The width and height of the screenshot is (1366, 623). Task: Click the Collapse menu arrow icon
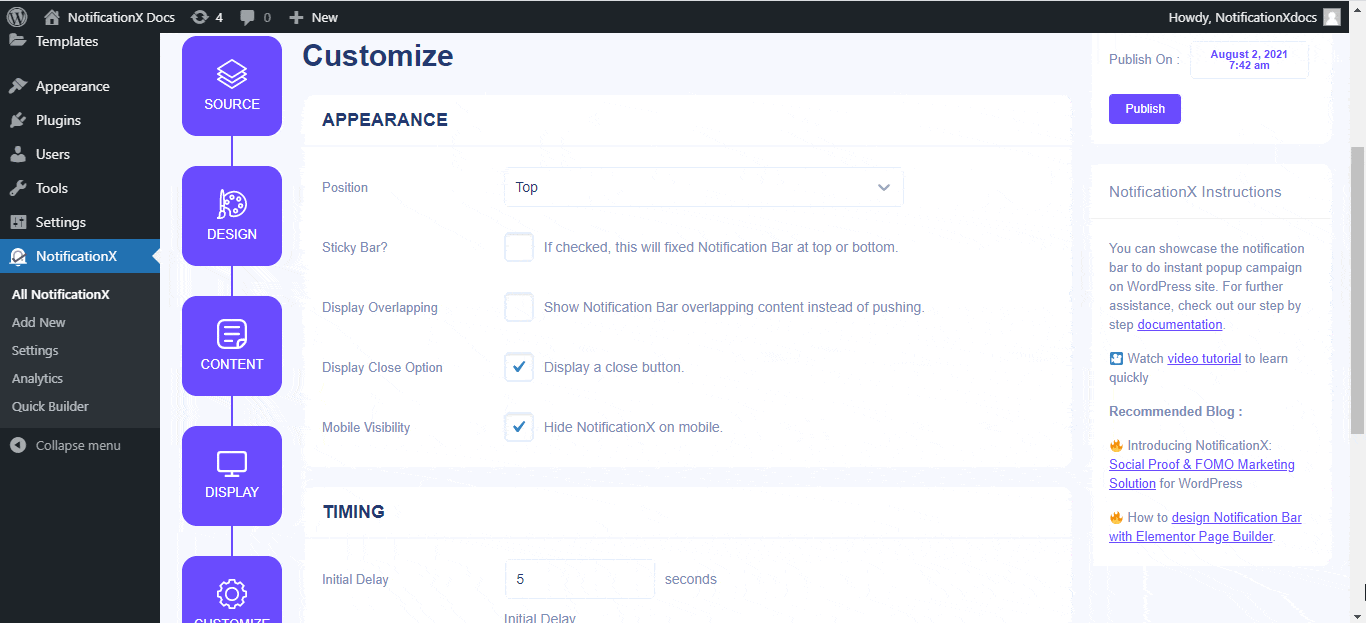(x=18, y=445)
